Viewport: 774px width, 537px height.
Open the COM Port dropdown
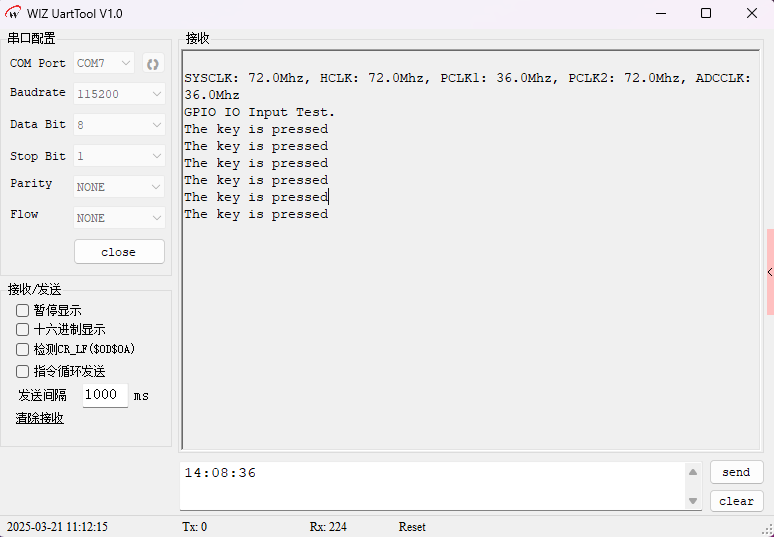pos(104,63)
